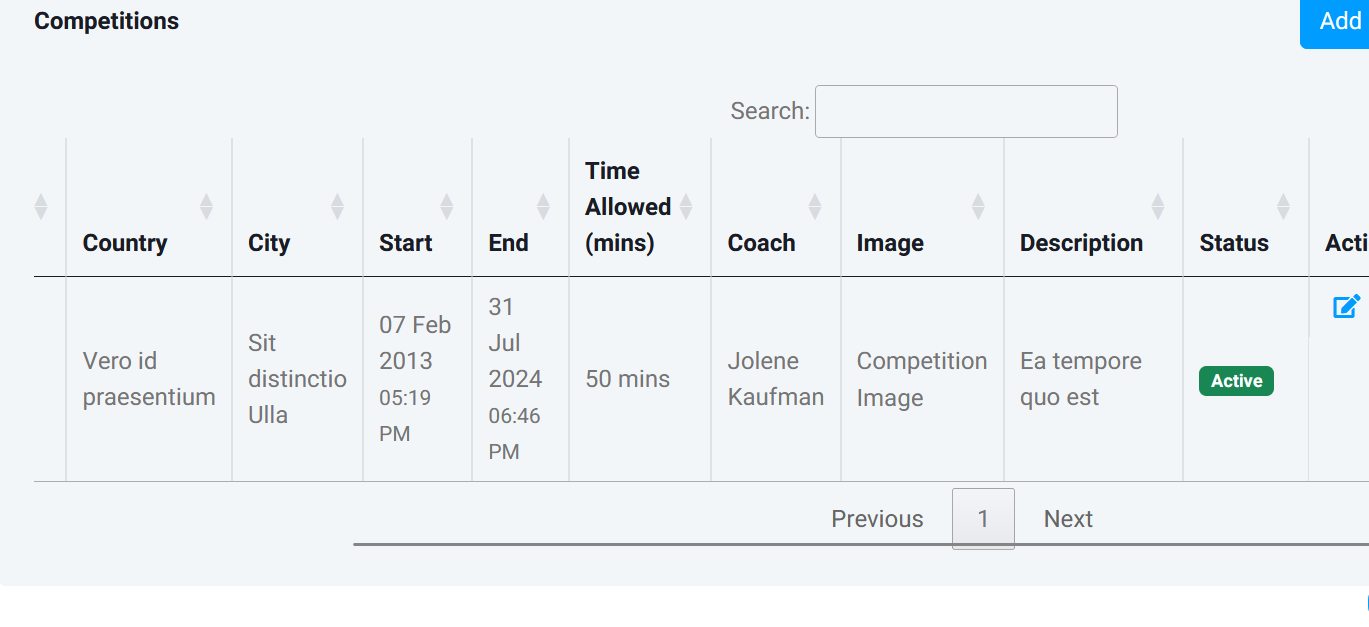Select page 1 in pagination
The image size is (1369, 627).
[983, 519]
